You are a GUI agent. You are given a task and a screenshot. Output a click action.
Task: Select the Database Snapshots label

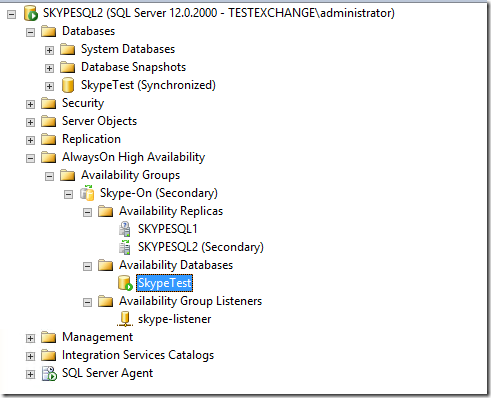tap(134, 67)
